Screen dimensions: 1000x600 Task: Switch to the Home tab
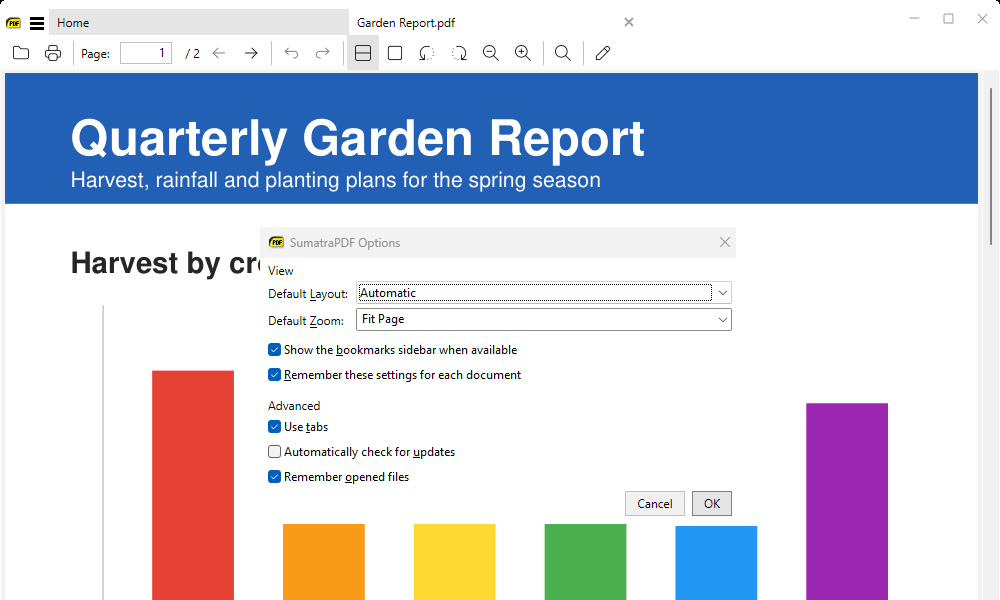[x=198, y=22]
